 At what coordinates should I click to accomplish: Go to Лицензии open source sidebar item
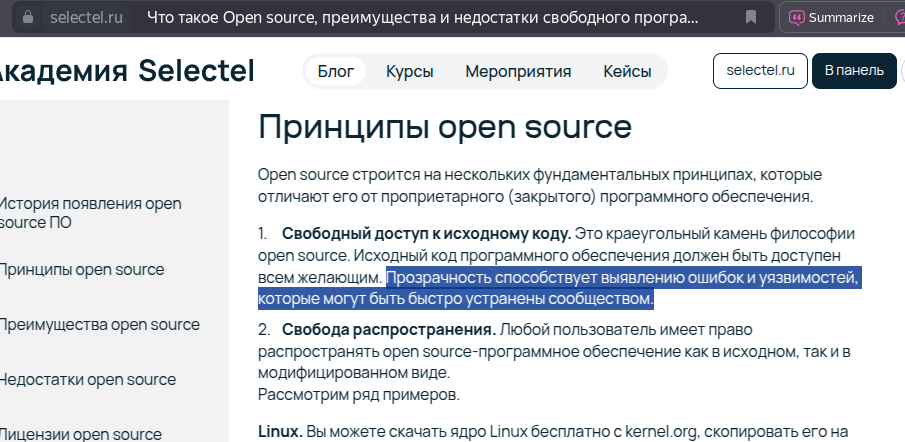[80, 433]
